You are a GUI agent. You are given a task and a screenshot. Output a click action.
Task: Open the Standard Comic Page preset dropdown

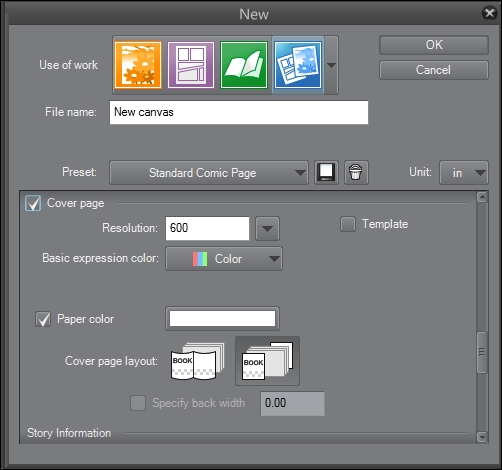pos(209,173)
